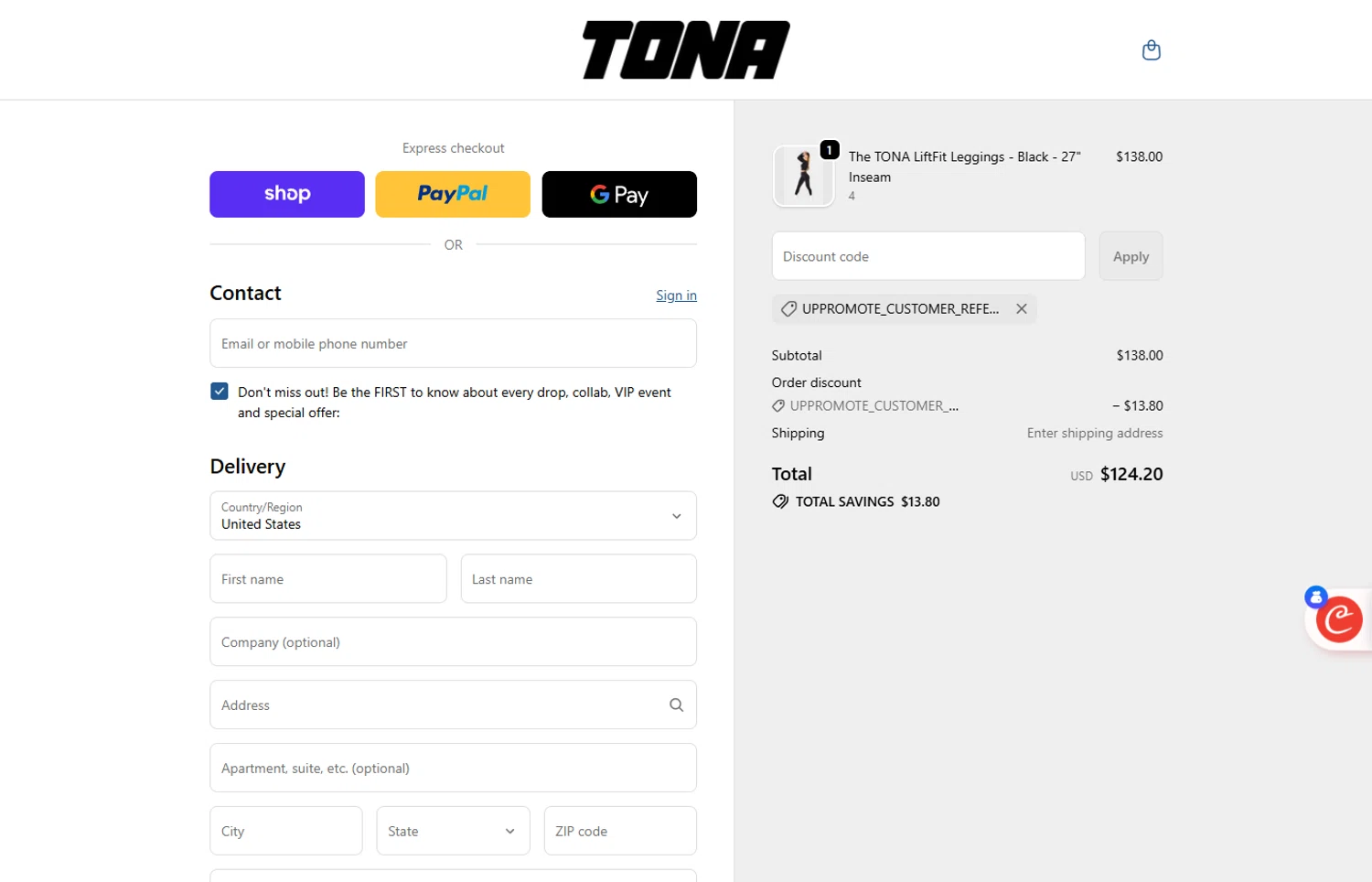Remove the UPPROMOTE_CUSTOMER_REFE discount tag
Image resolution: width=1372 pixels, height=882 pixels.
(1022, 309)
